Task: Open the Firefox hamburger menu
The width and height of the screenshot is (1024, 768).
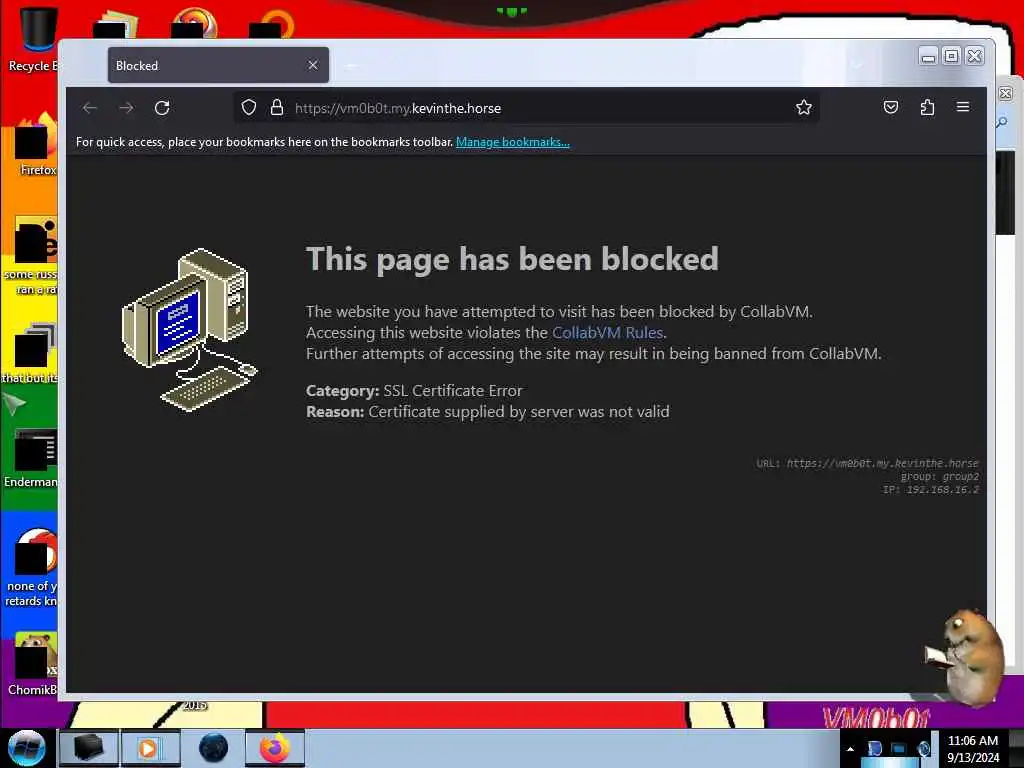Action: (x=963, y=106)
